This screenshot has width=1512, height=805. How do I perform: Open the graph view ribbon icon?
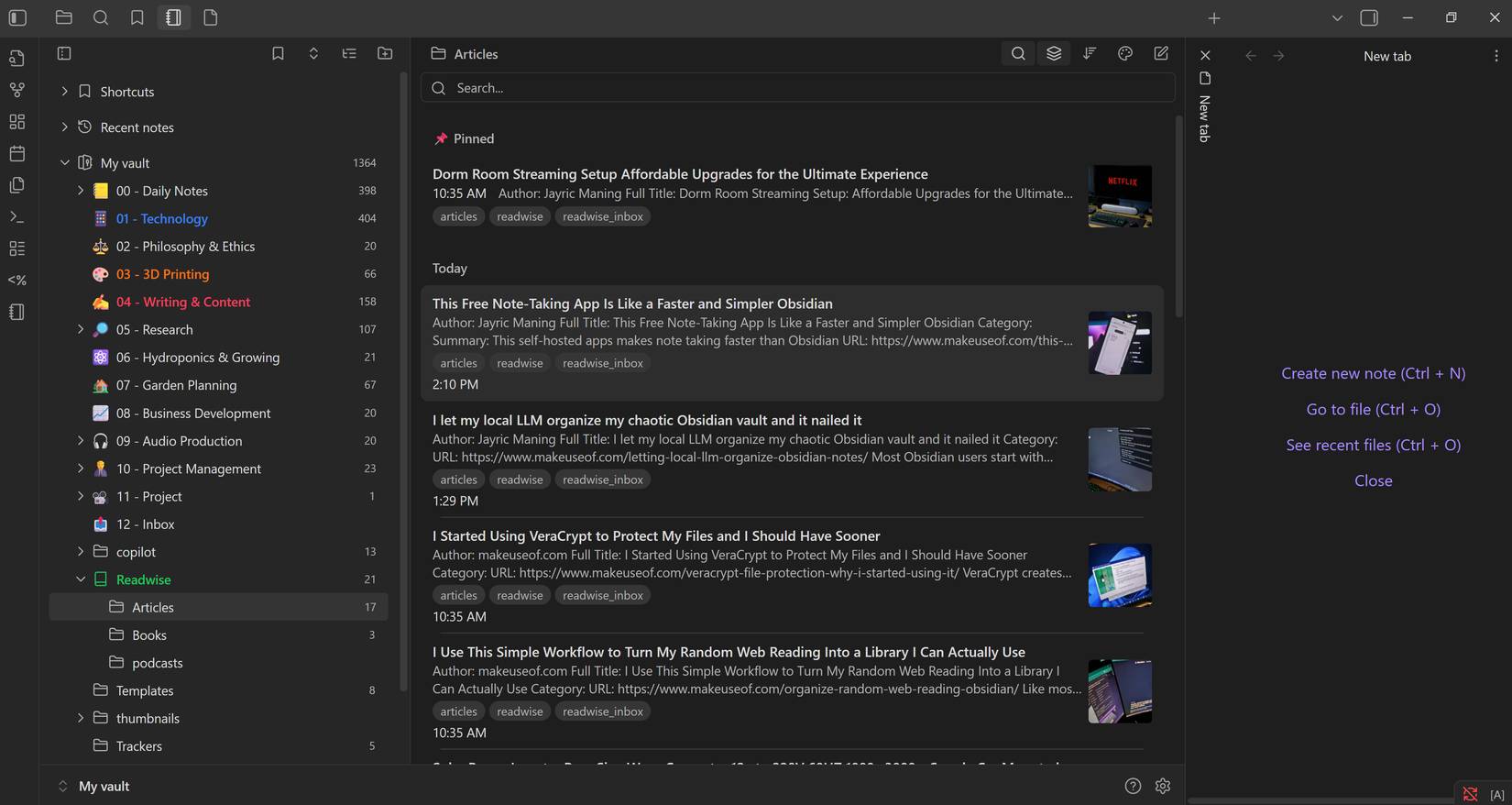(16, 90)
